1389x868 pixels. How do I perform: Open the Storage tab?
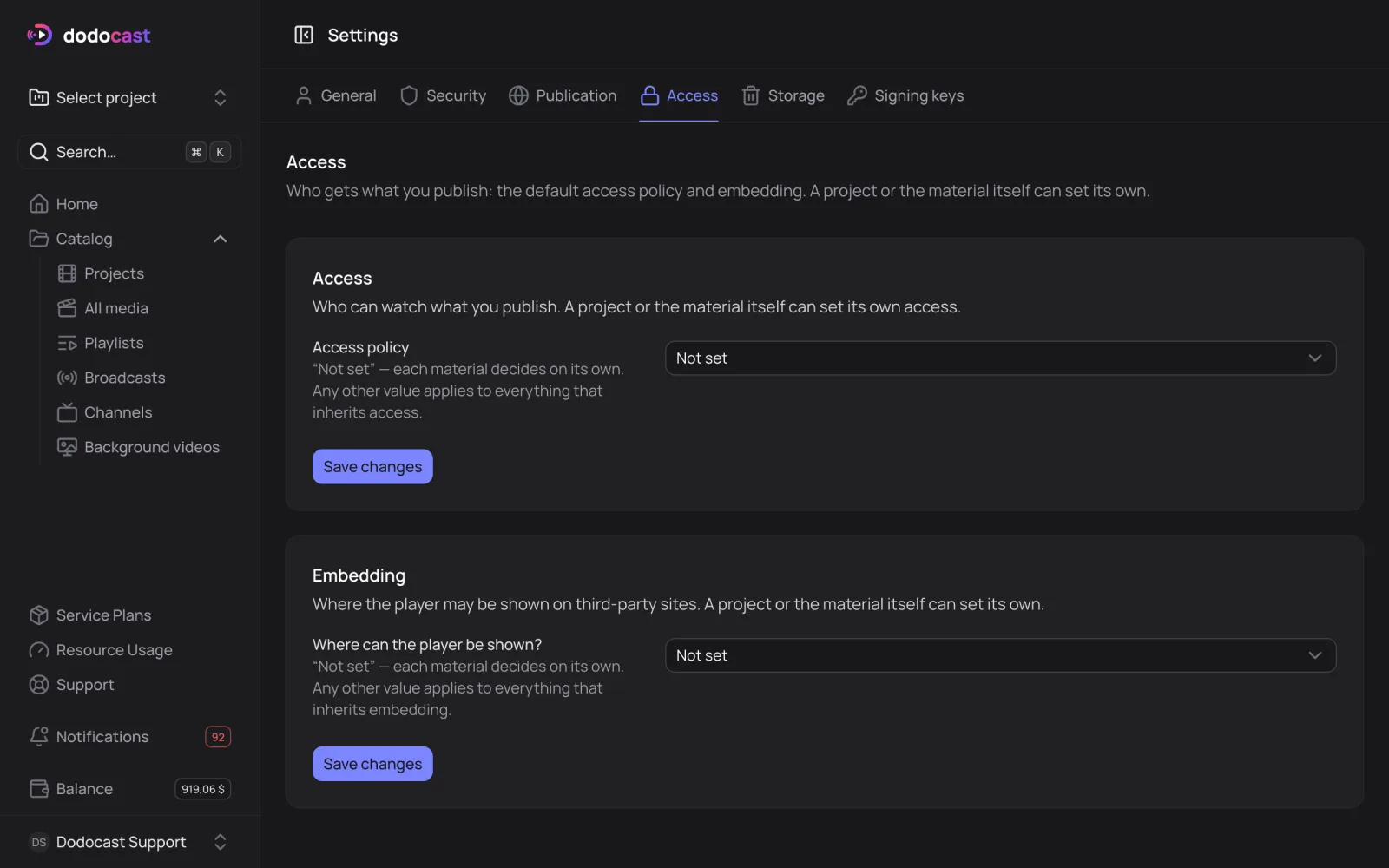(x=783, y=95)
